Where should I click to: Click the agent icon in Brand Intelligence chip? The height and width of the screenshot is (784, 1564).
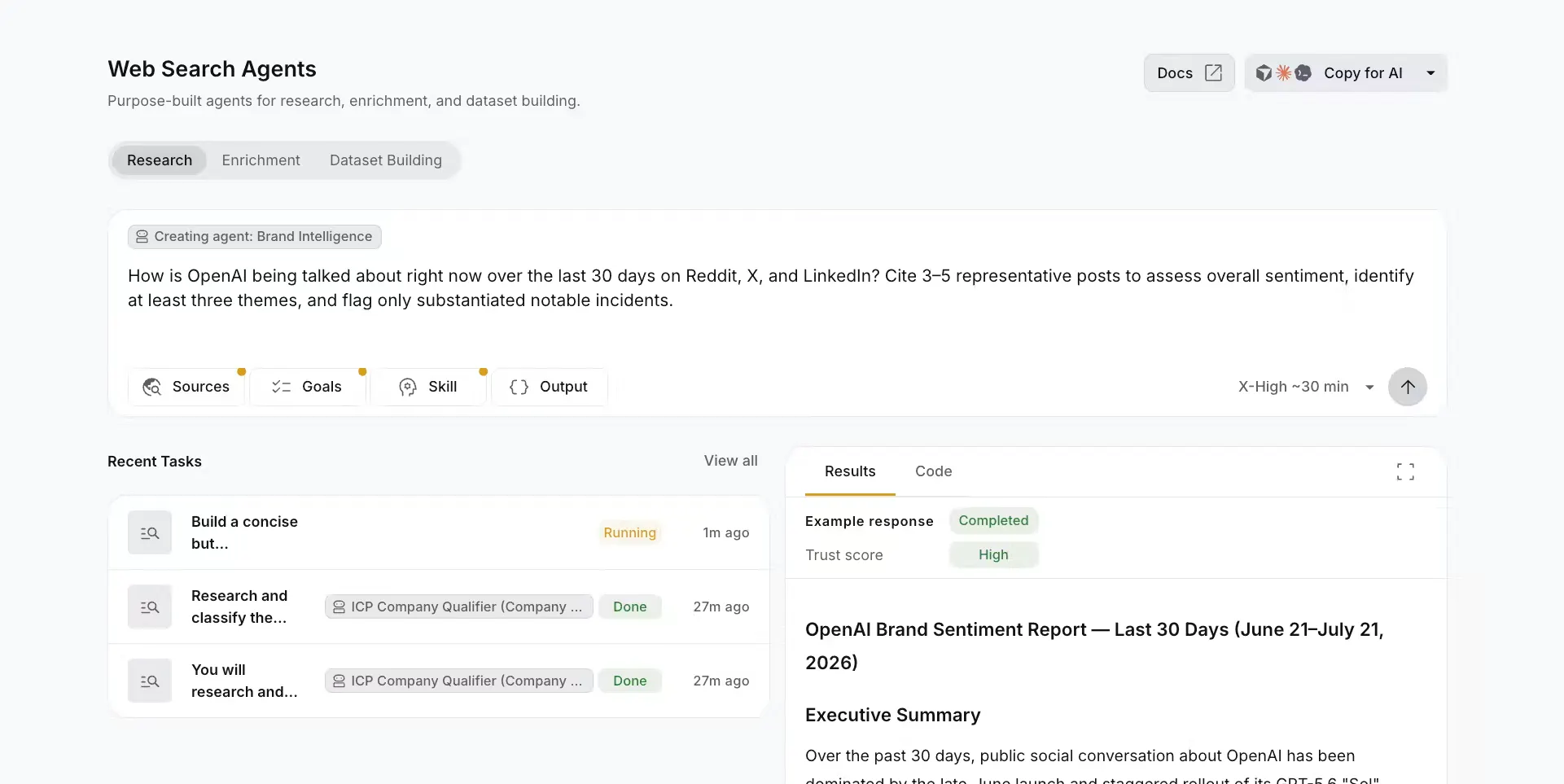click(x=142, y=236)
